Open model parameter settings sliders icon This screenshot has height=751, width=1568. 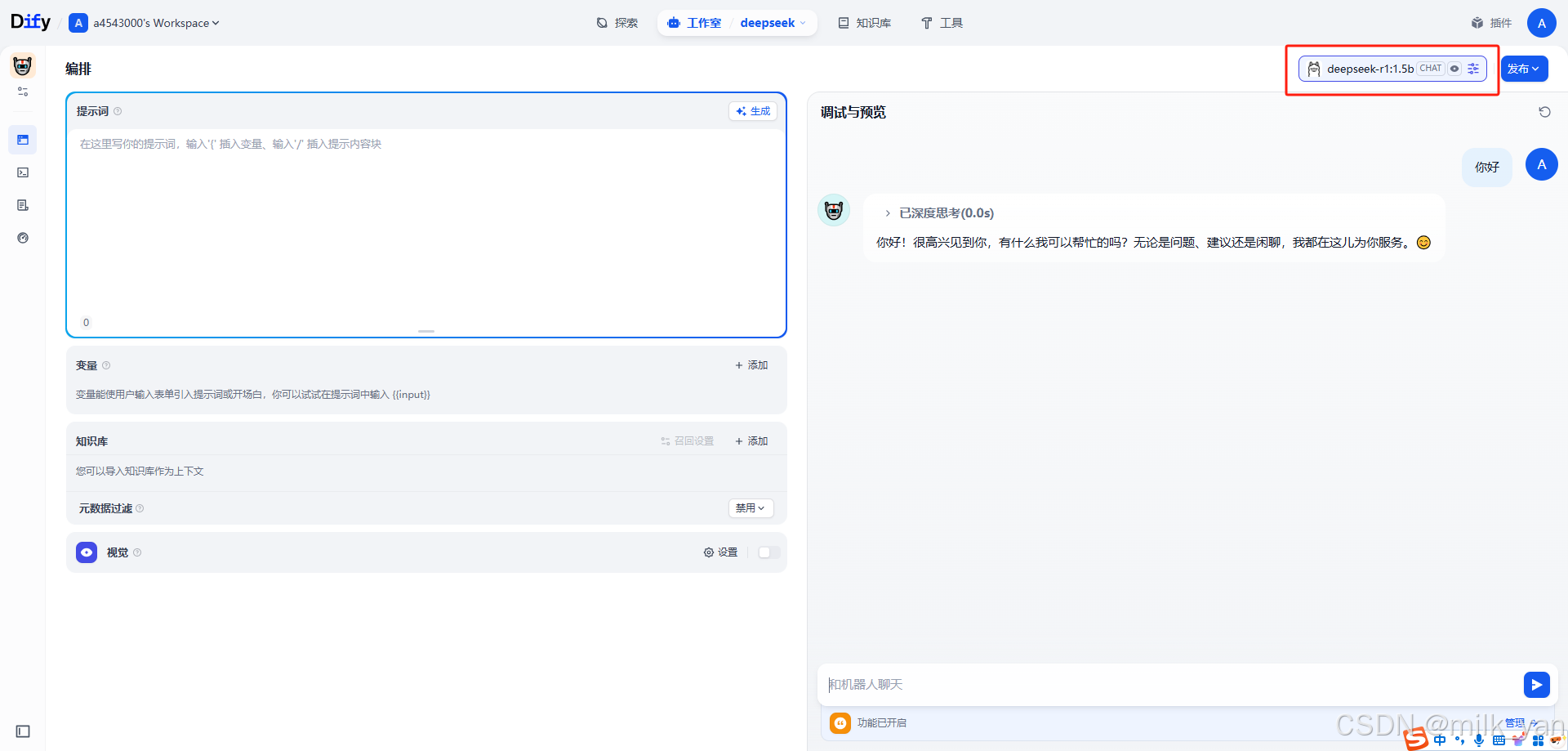(1473, 69)
